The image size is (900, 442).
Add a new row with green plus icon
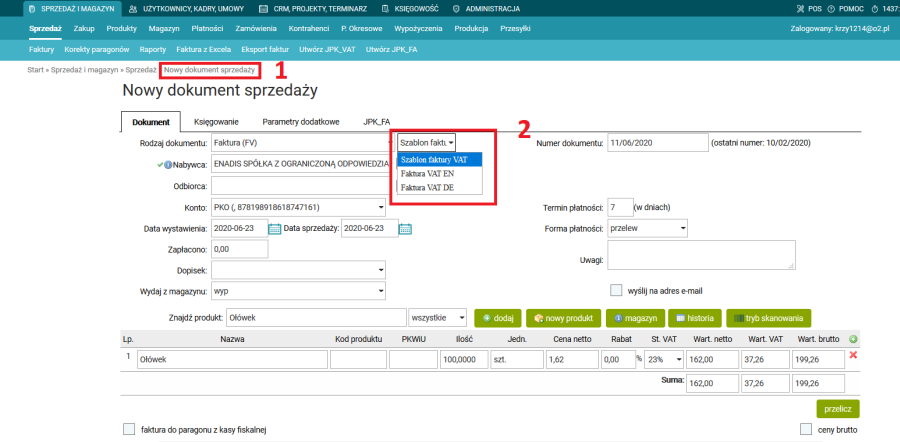[853, 339]
